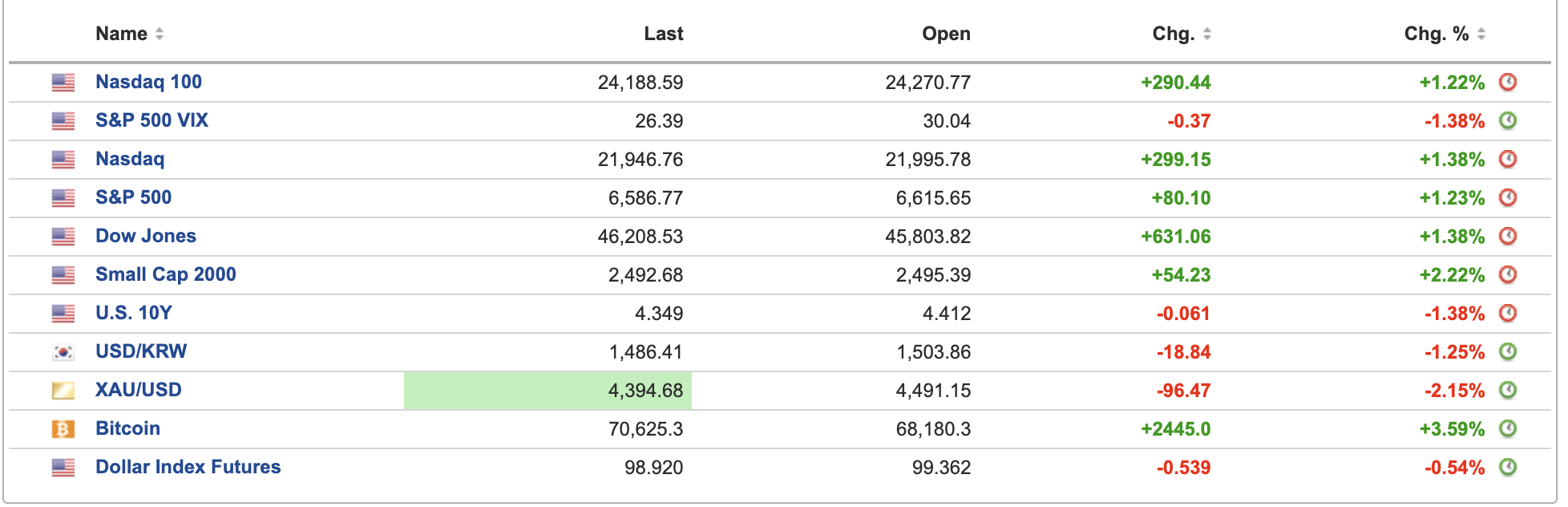
Task: Sort the table by Name column arrows
Action: (160, 34)
